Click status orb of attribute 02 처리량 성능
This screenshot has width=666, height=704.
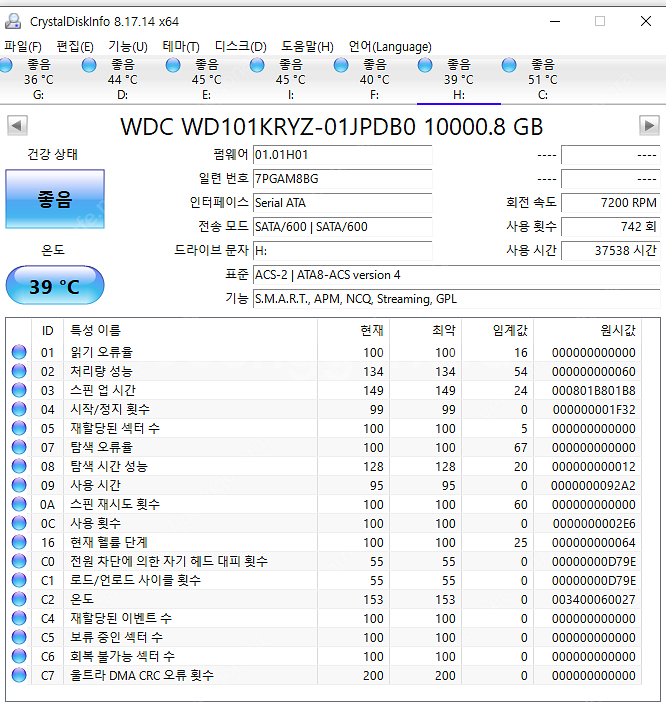pyautogui.click(x=19, y=371)
